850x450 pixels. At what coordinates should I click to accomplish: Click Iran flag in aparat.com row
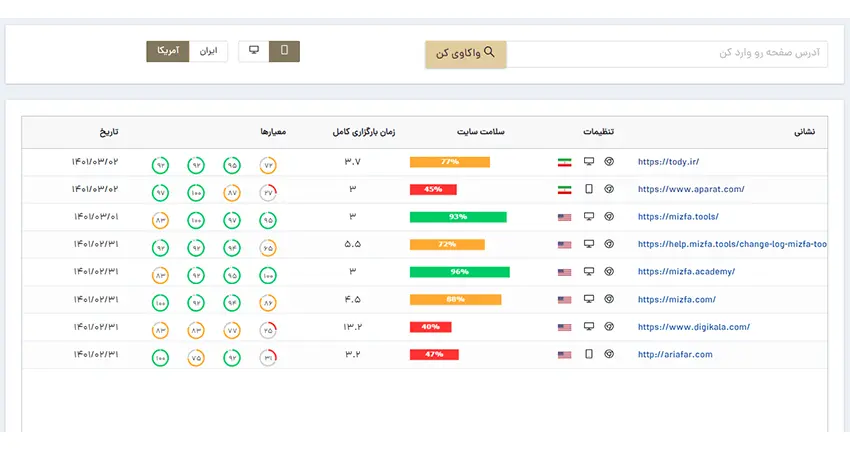coord(564,190)
